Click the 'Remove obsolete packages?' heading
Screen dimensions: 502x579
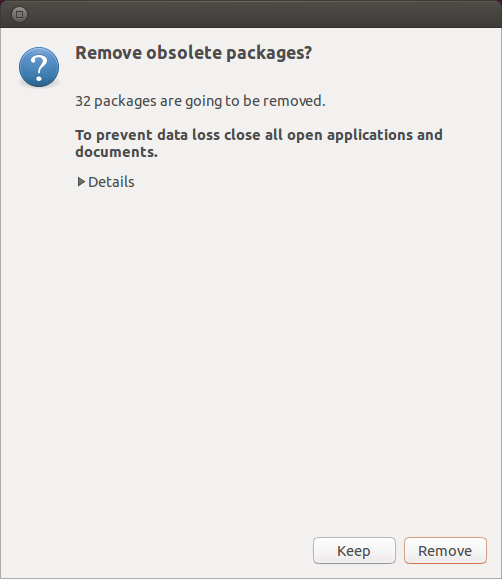[x=194, y=53]
